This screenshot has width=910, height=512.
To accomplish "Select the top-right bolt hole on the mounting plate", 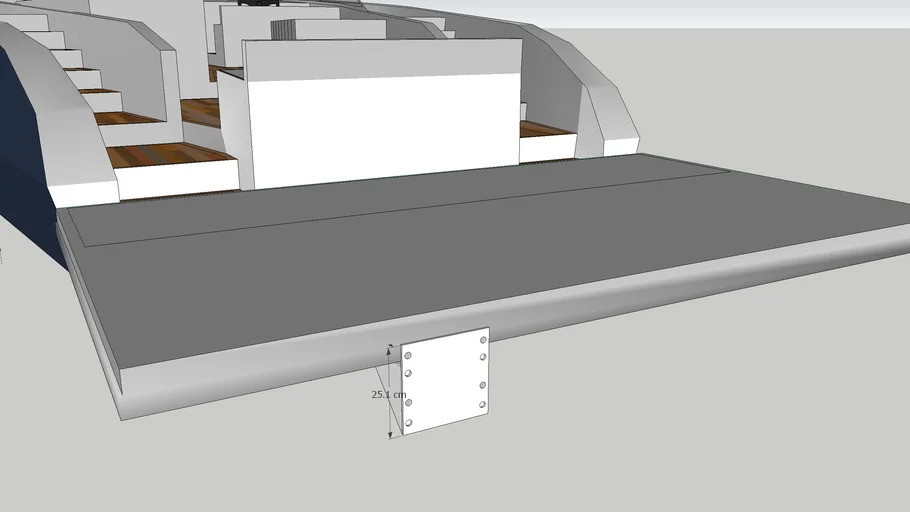I will pyautogui.click(x=483, y=341).
